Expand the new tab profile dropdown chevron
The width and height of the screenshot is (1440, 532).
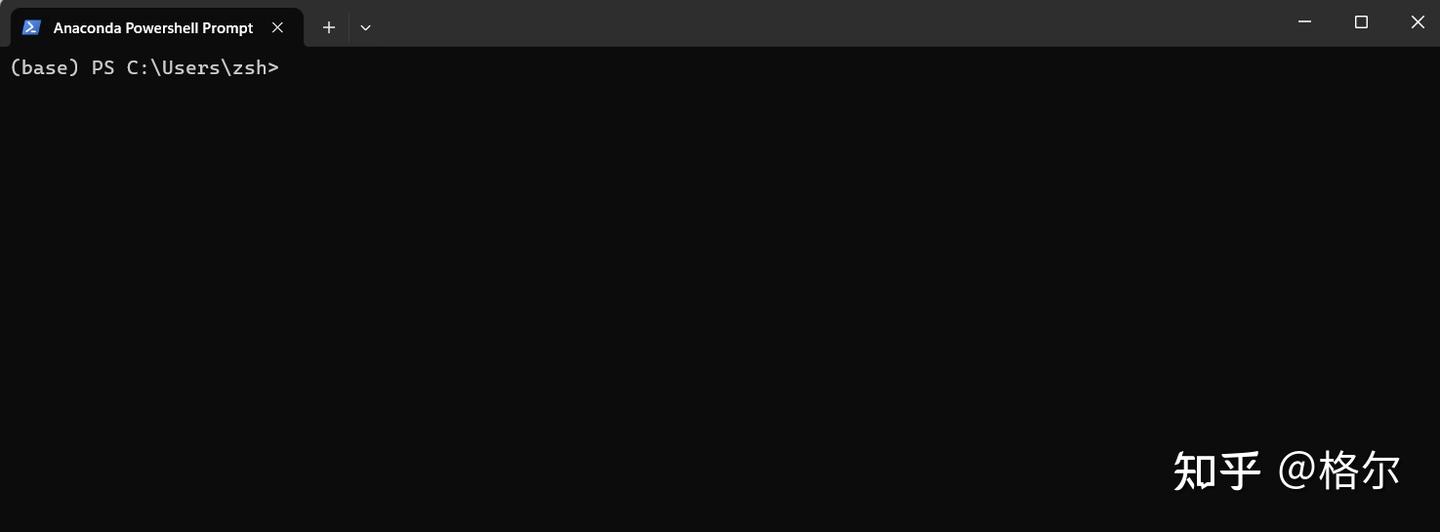pos(366,27)
